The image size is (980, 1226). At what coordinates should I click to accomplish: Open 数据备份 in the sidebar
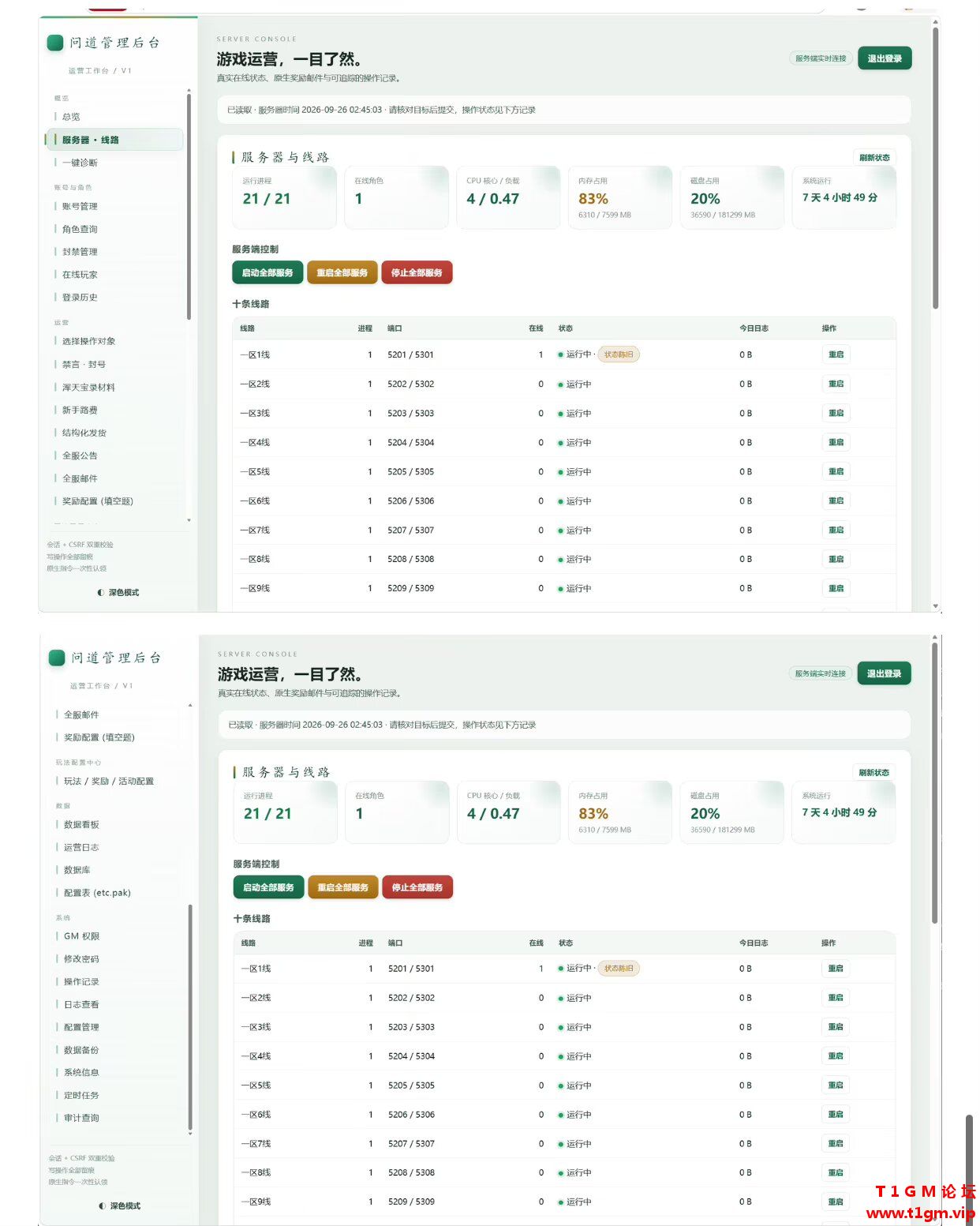click(81, 1050)
